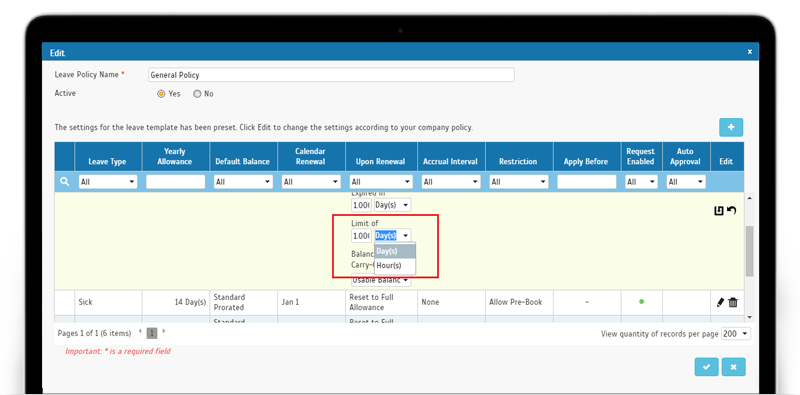
Task: Sort by the Calendar Renewal column header
Action: pyautogui.click(x=310, y=156)
